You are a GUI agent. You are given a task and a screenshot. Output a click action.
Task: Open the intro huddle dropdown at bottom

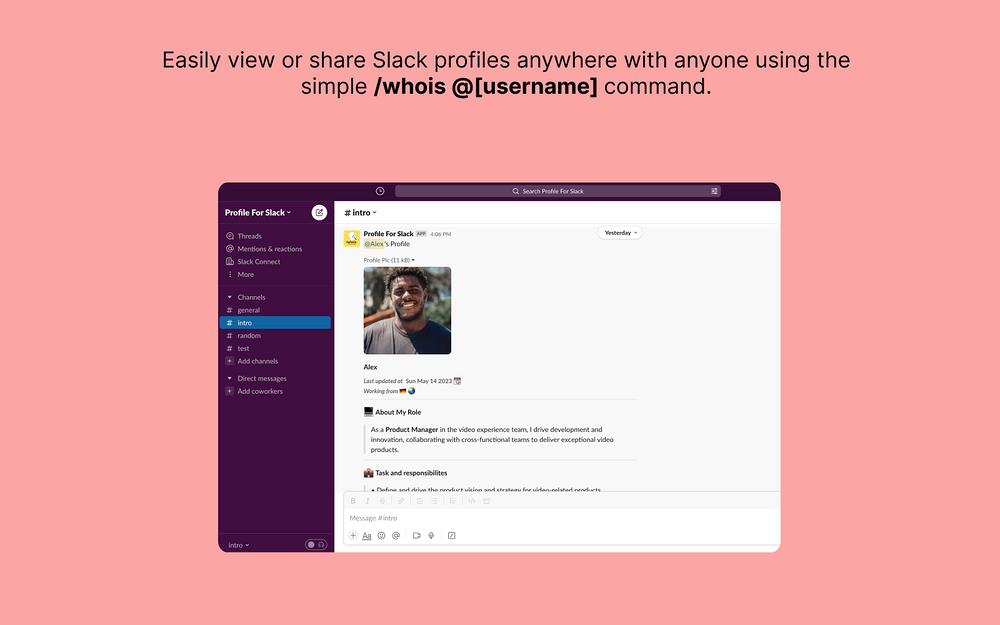pyautogui.click(x=239, y=545)
